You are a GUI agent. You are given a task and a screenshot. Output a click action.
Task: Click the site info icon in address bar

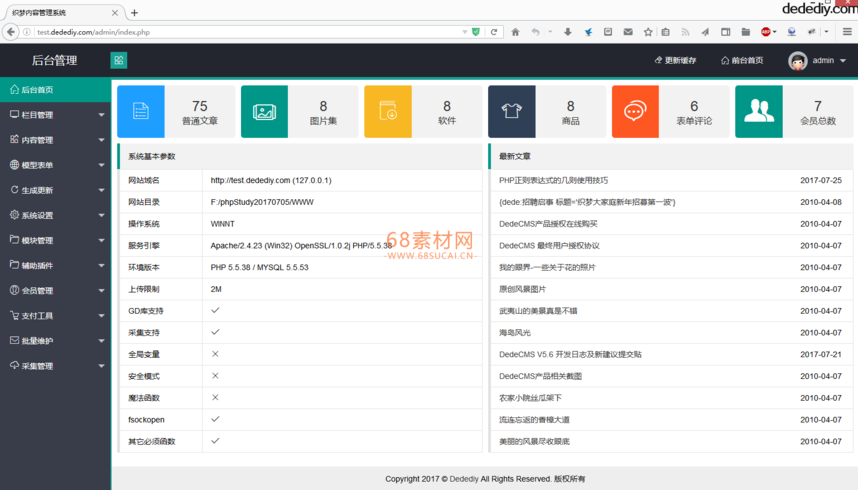tap(26, 32)
